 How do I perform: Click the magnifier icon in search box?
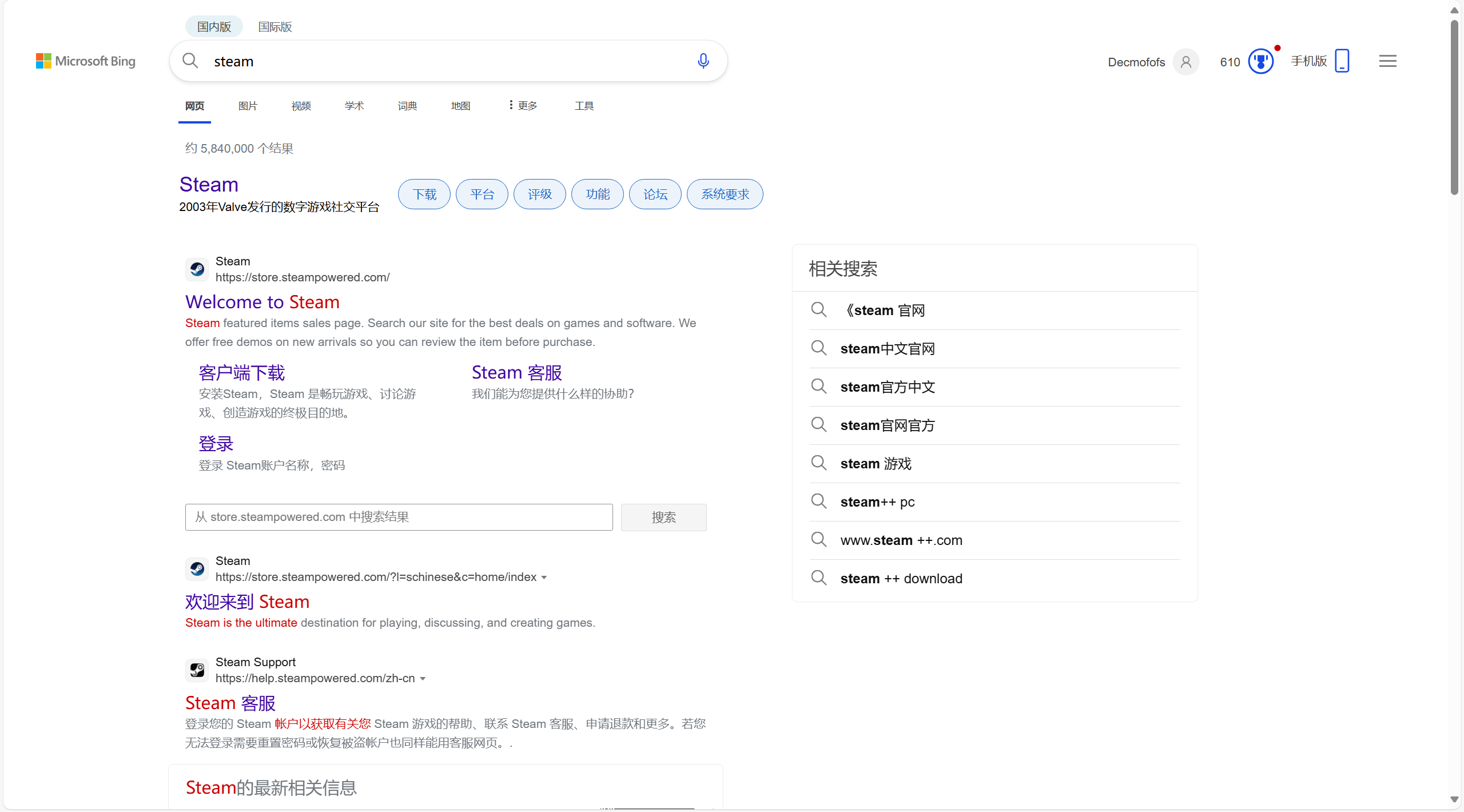(x=190, y=61)
